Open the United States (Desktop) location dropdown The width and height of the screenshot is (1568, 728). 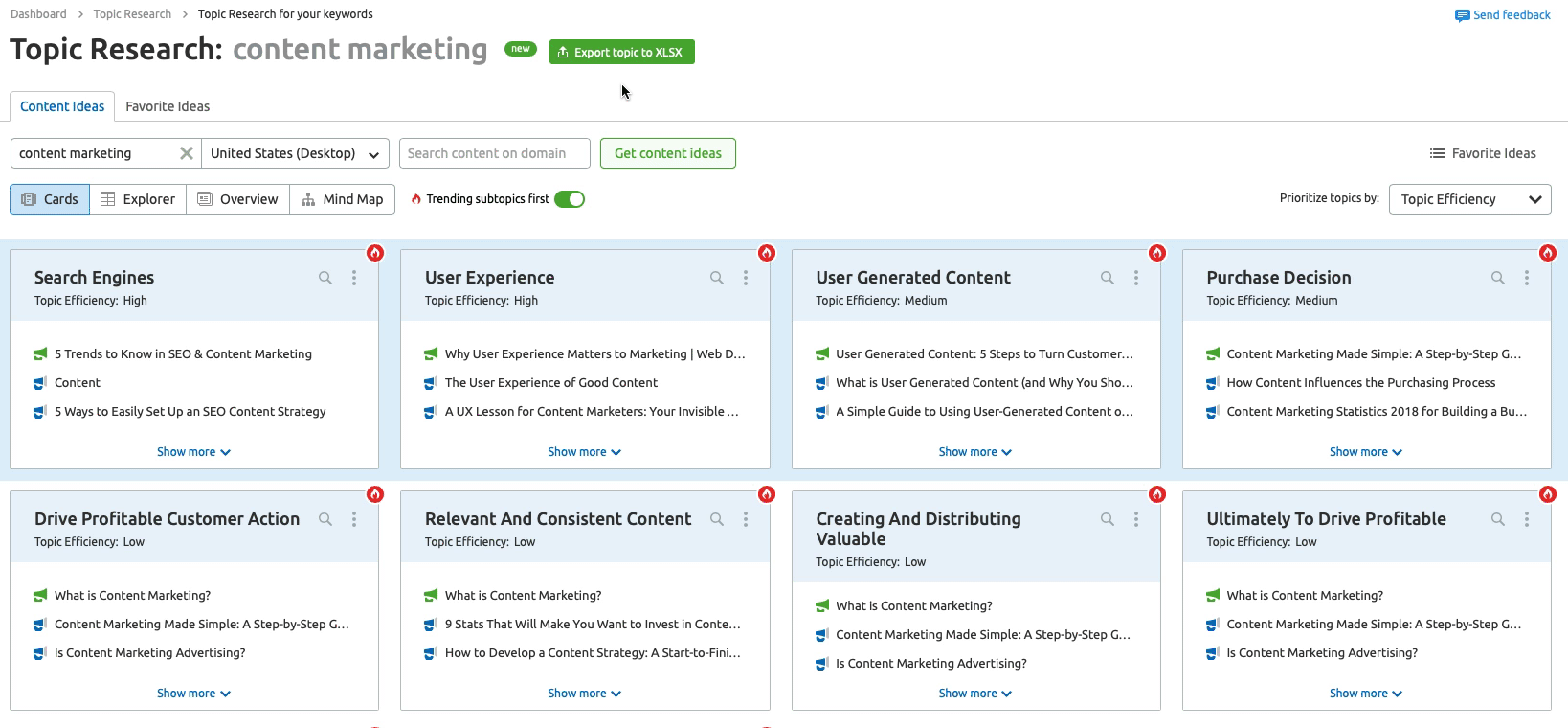coord(295,153)
